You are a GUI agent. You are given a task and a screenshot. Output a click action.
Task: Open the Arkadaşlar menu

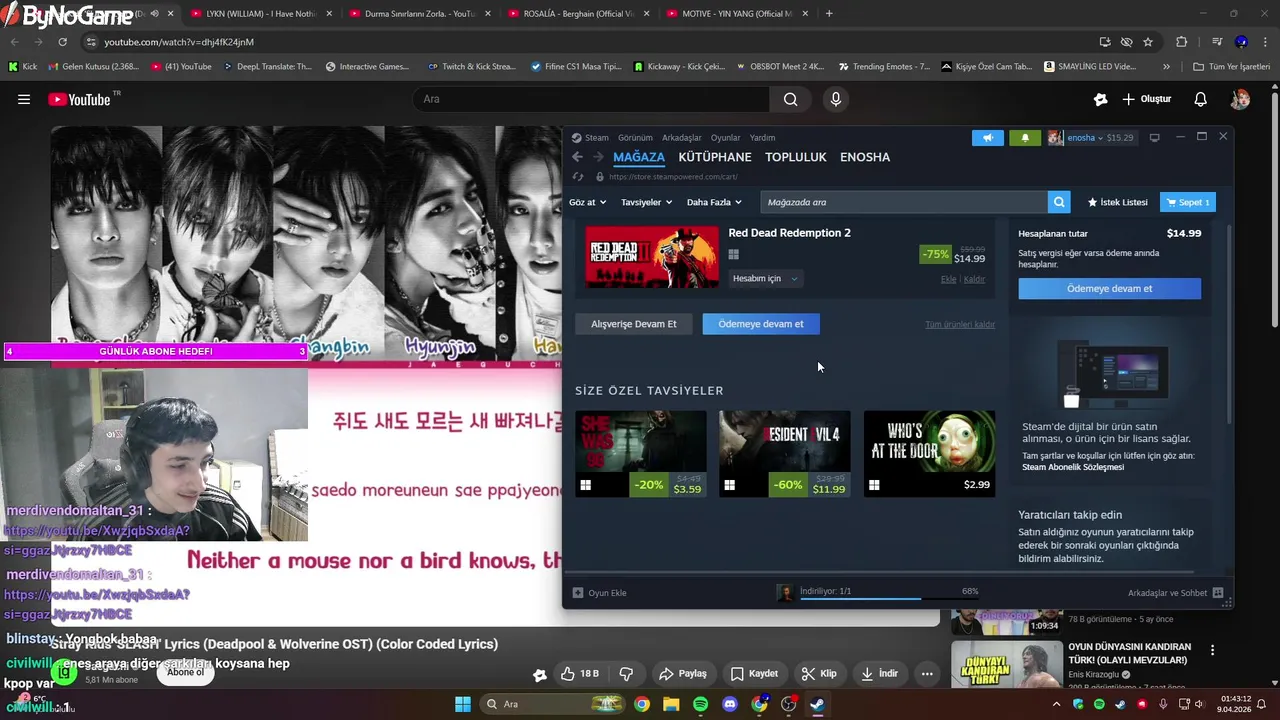pos(682,138)
